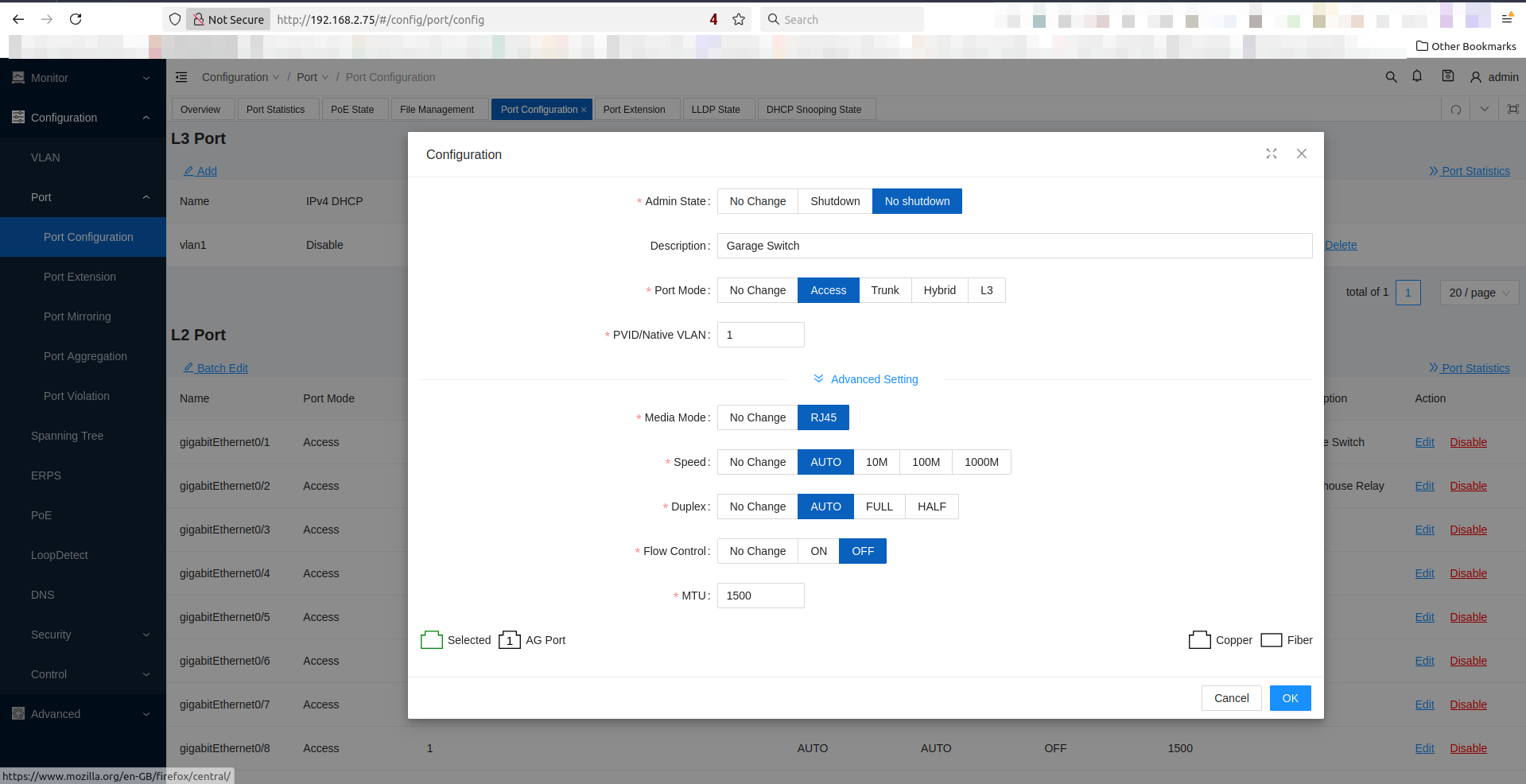This screenshot has height=784, width=1526.
Task: Click the Monitor sidebar icon
Action: [17, 77]
